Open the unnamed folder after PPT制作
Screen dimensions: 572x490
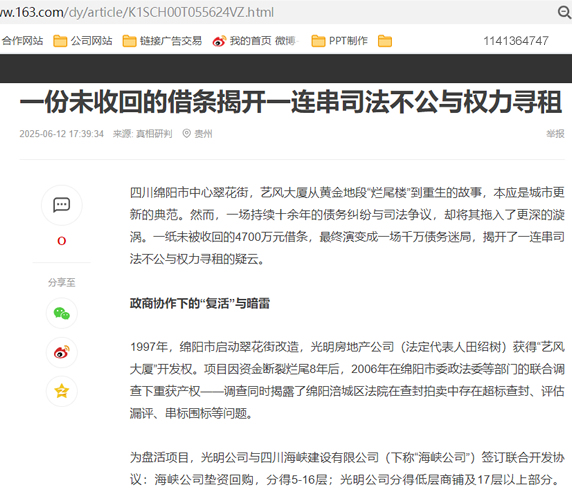[385, 41]
